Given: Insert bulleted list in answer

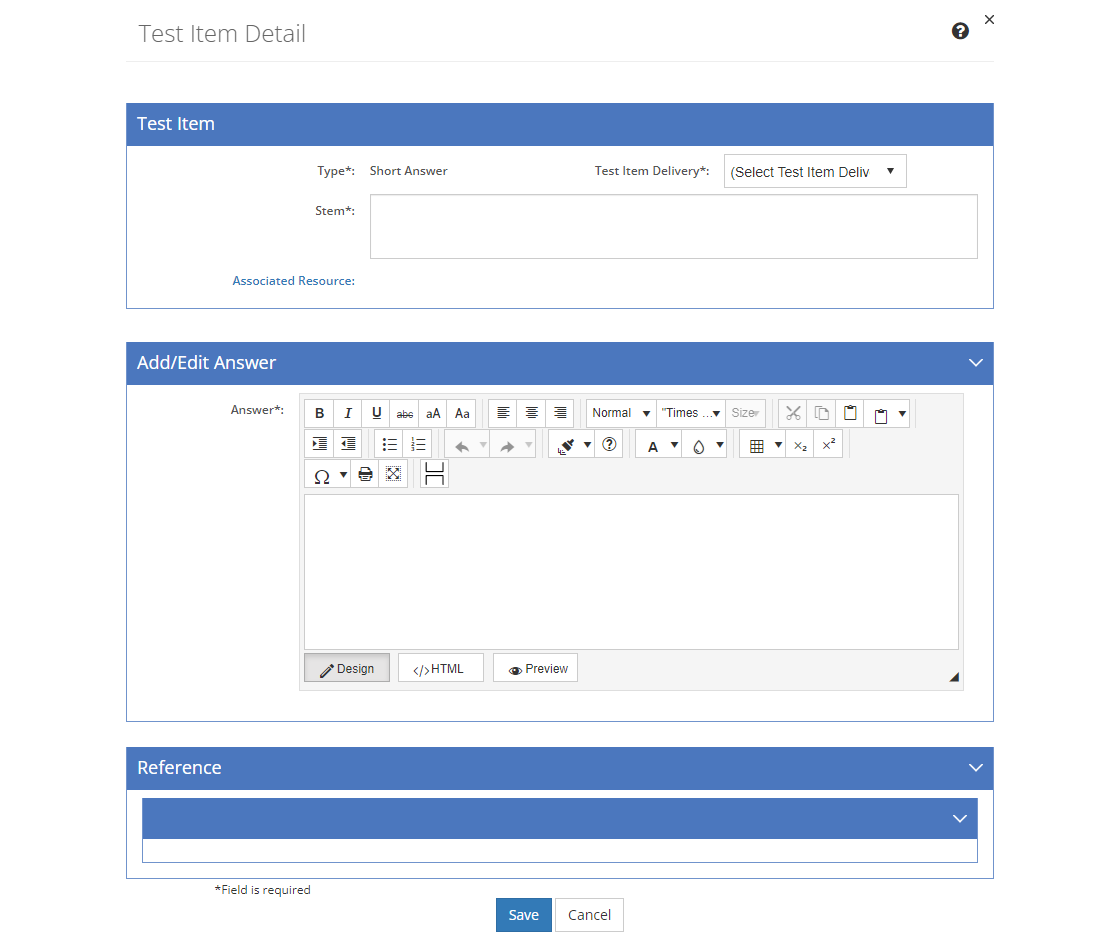Looking at the screenshot, I should [389, 445].
